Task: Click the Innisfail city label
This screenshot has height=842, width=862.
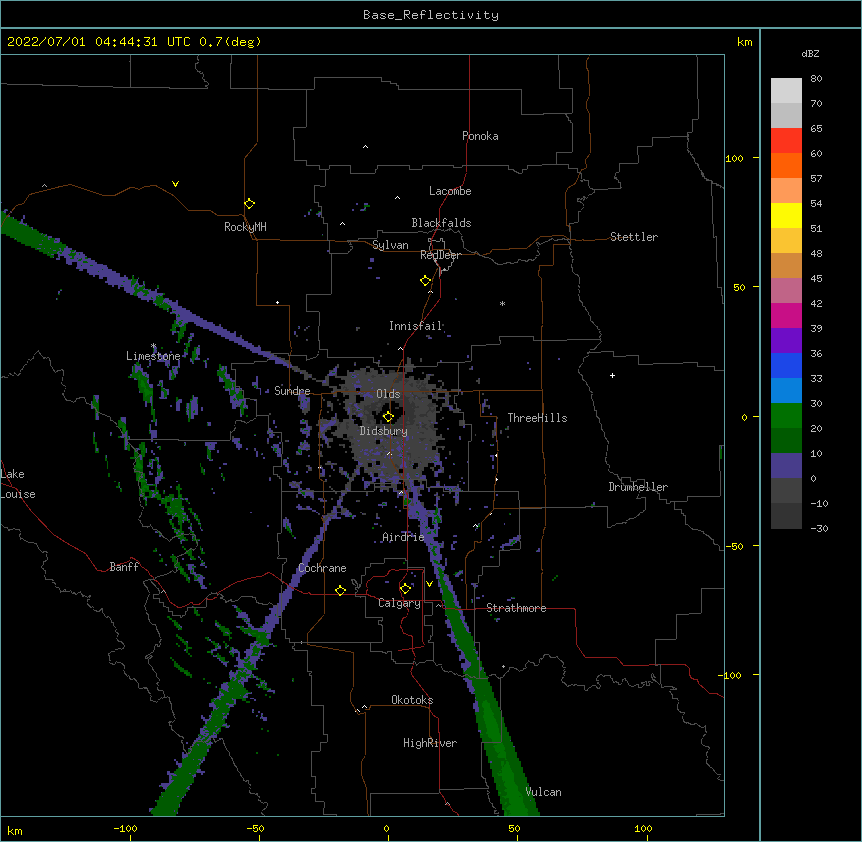Action: point(416,326)
